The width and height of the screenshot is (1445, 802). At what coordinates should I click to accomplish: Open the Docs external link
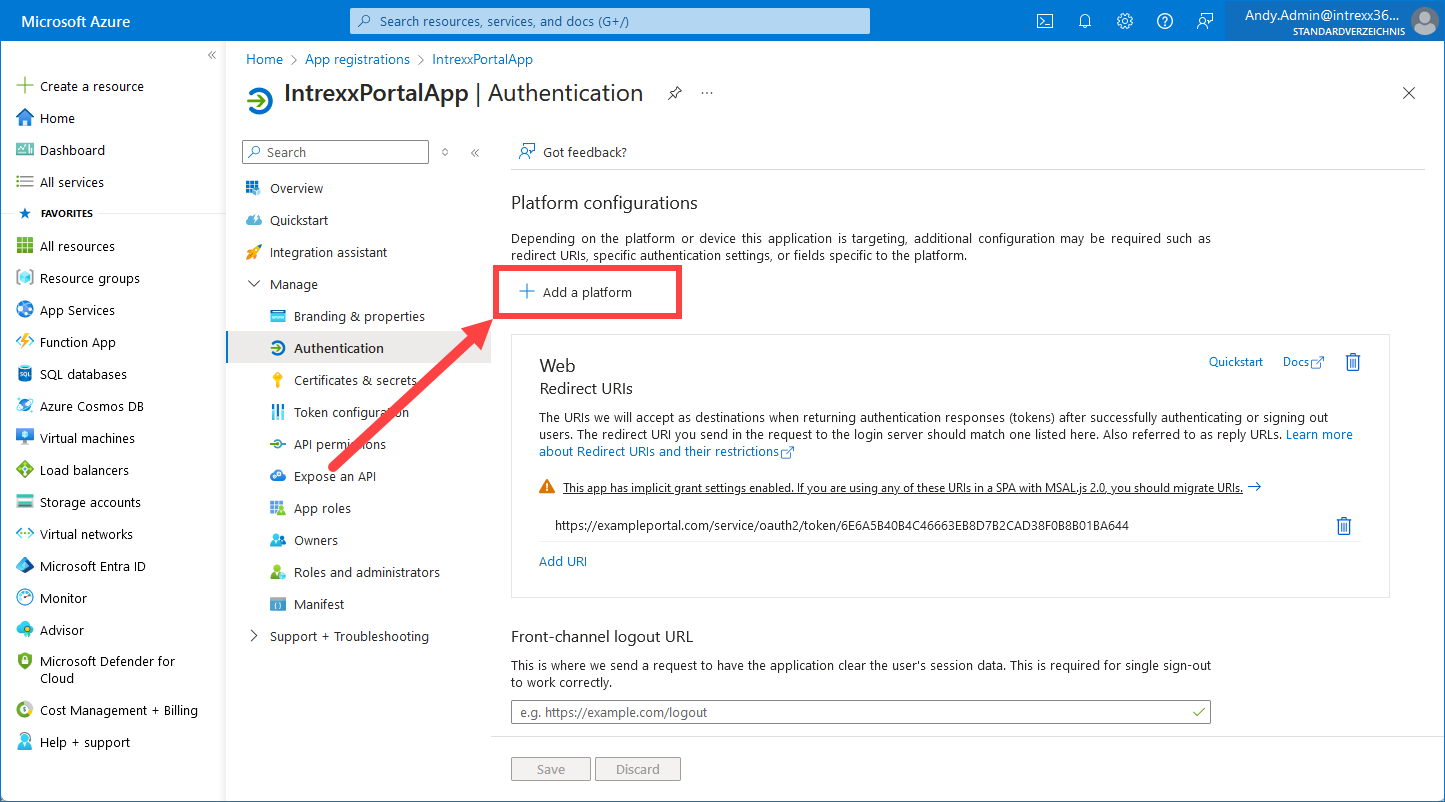click(x=1303, y=362)
